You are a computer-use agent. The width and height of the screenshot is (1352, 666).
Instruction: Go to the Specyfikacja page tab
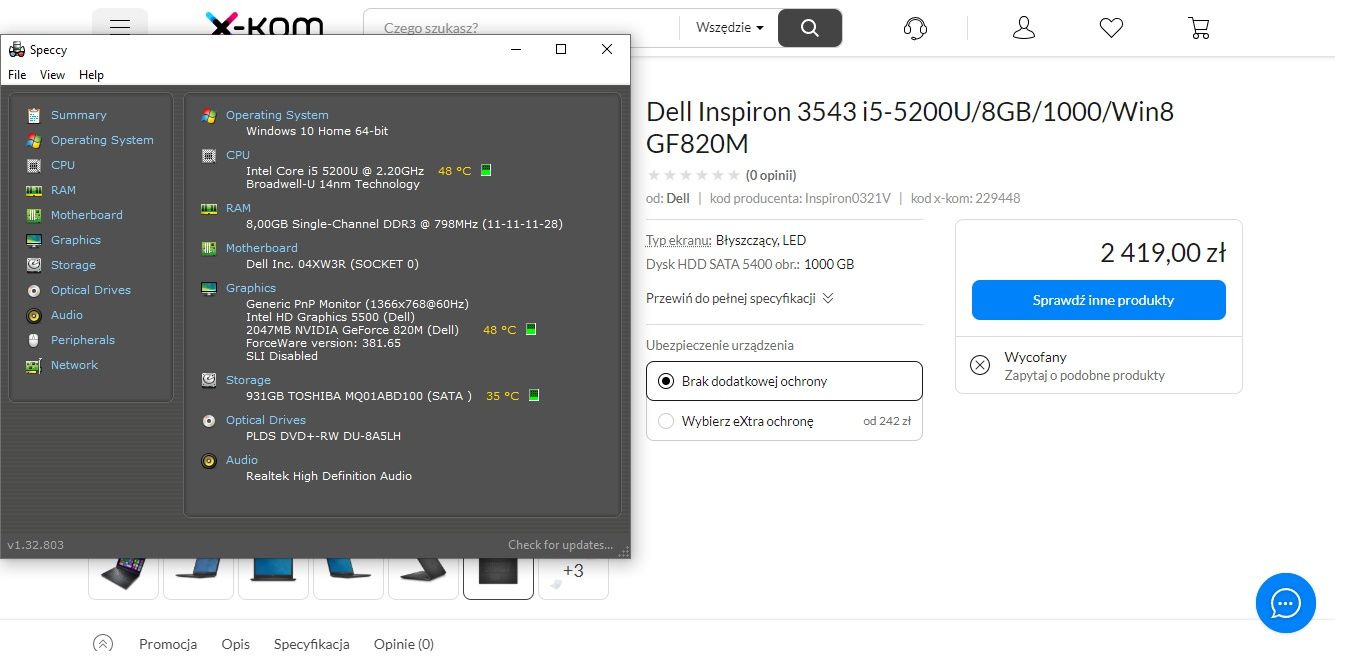(312, 644)
